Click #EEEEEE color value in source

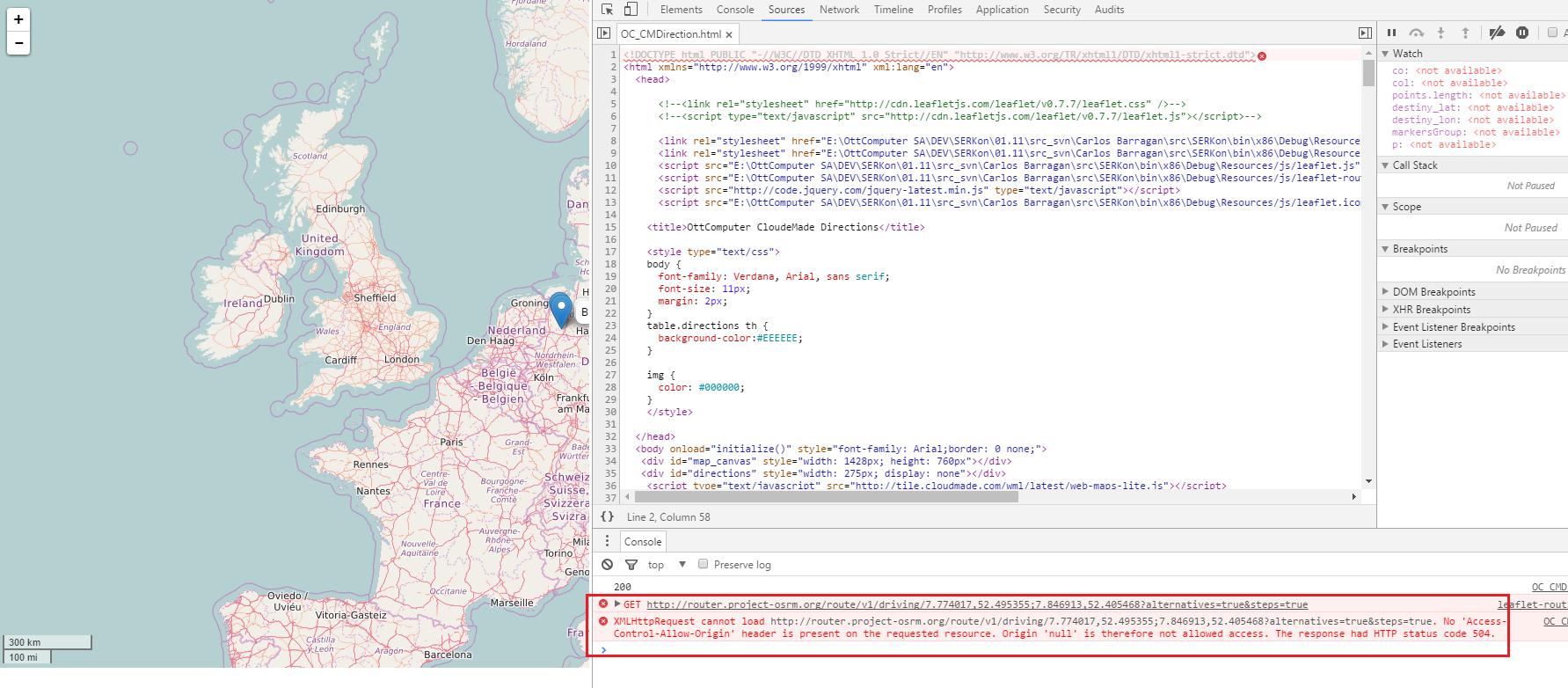coord(777,338)
